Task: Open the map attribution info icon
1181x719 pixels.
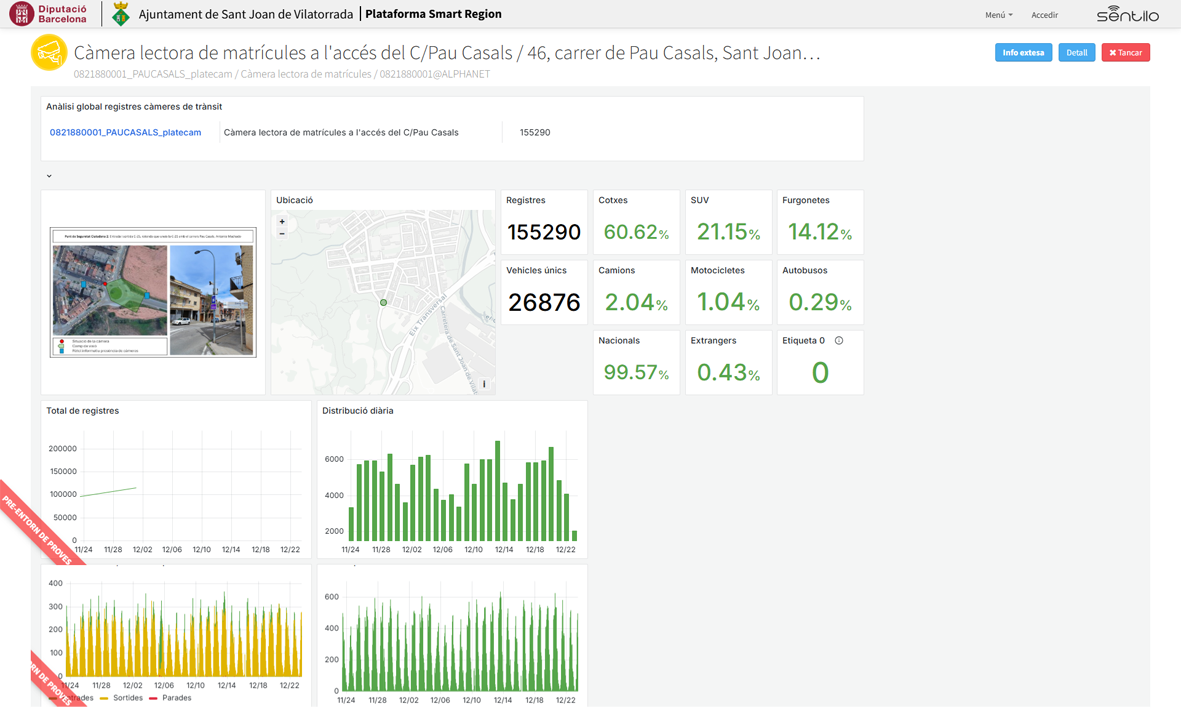Action: [484, 384]
